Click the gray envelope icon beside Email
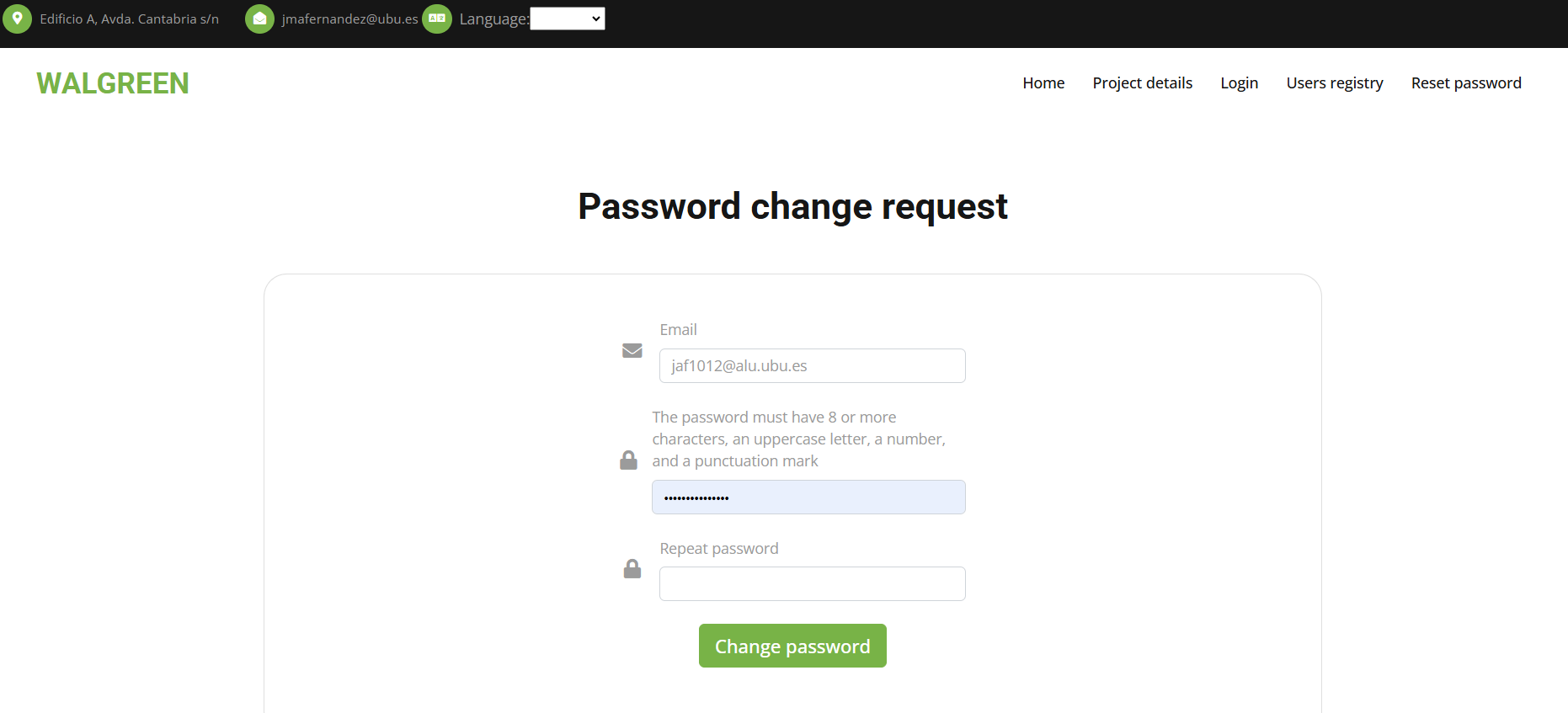 pyautogui.click(x=632, y=350)
